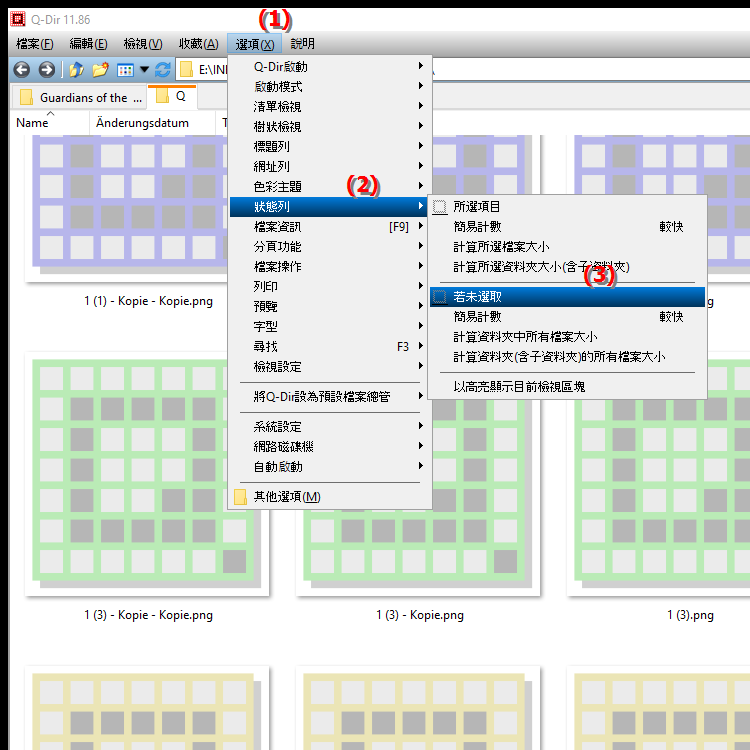
Task: Open the 收藏(A) menu
Action: tap(199, 44)
